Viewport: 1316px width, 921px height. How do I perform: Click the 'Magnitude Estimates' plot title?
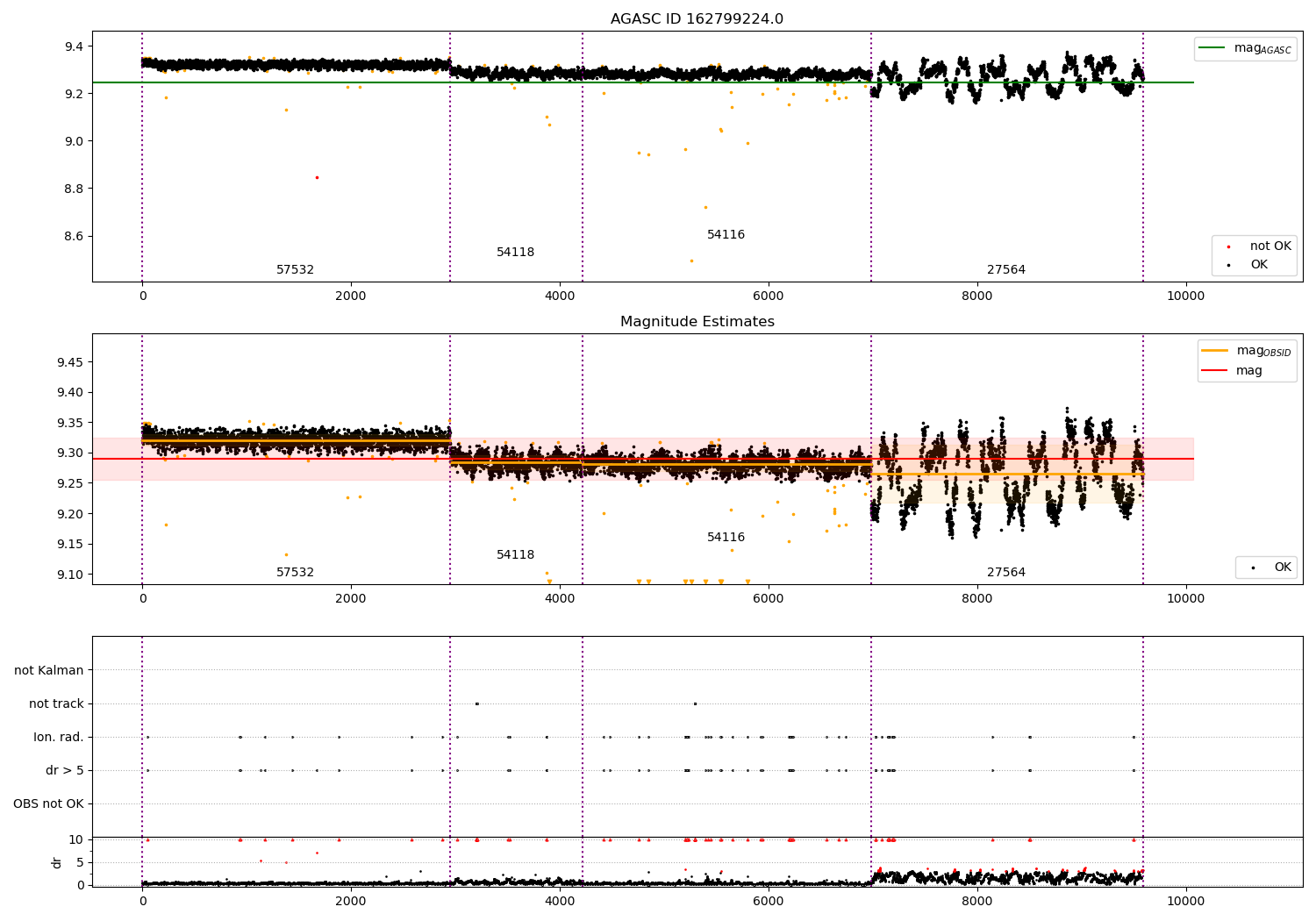point(697,322)
